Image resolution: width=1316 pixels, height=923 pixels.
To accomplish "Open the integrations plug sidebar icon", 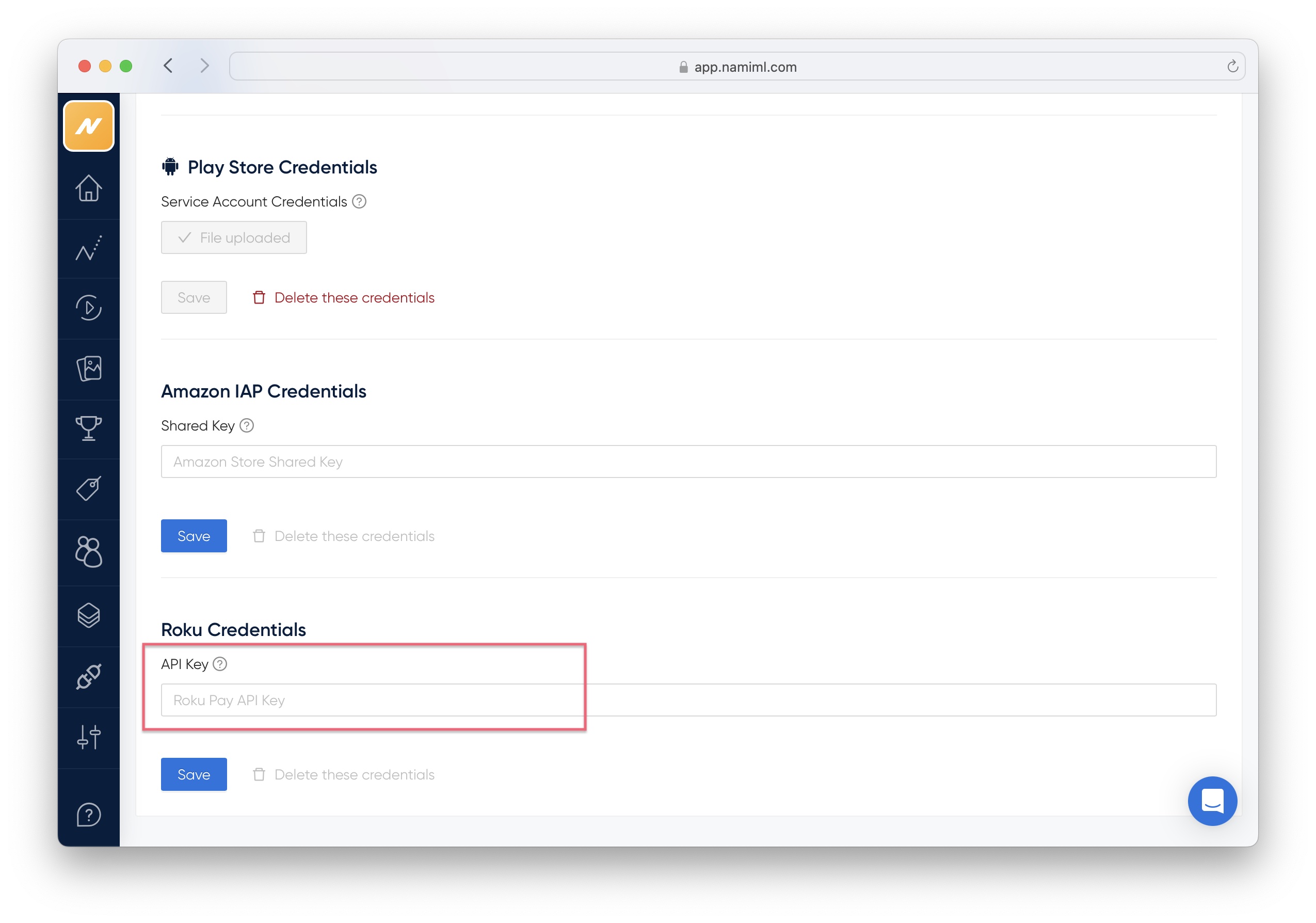I will click(89, 677).
